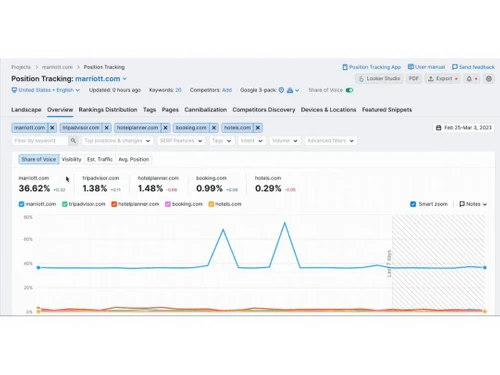Image resolution: width=500 pixels, height=375 pixels.
Task: Open the Tags filter dropdown
Action: click(x=221, y=141)
